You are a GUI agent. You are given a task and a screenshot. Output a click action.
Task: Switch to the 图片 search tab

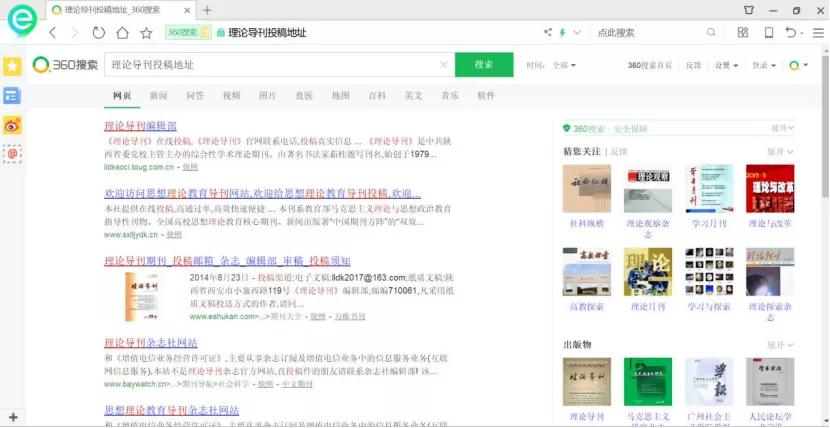[x=267, y=96]
